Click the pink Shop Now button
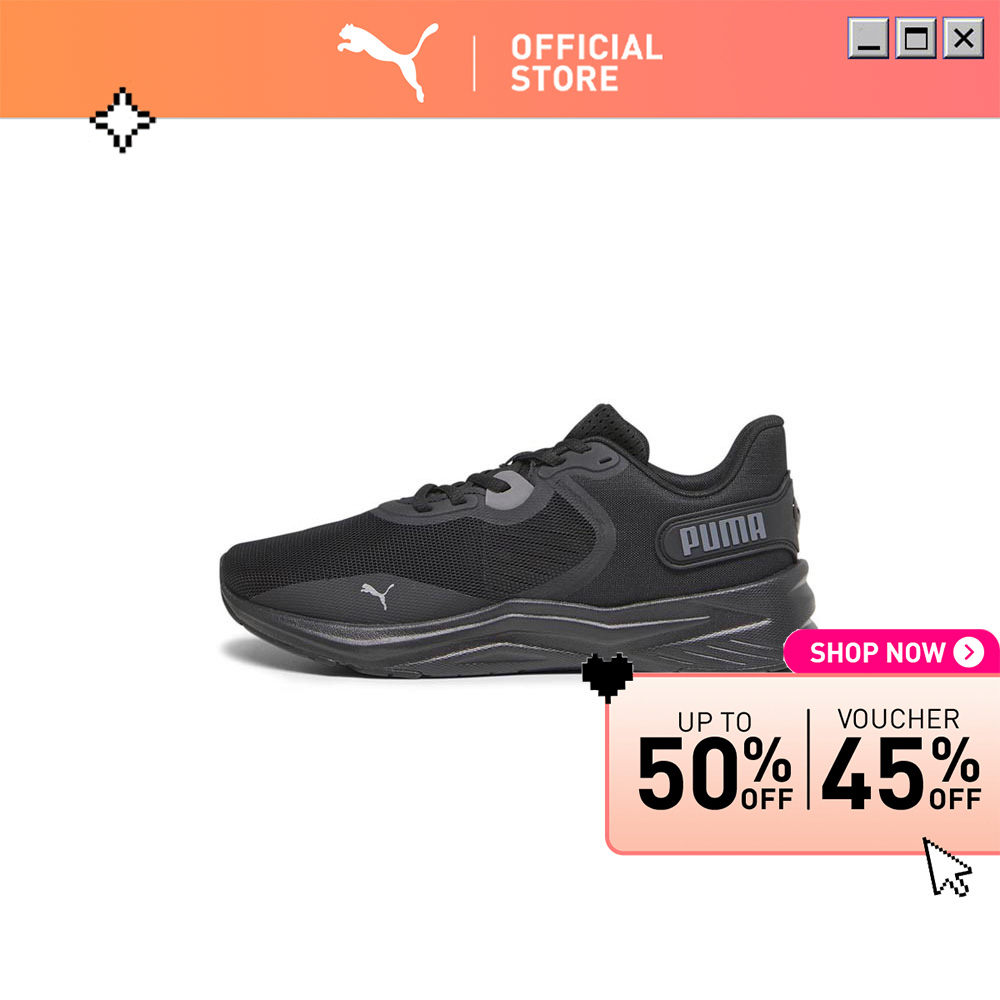The image size is (1000, 1000). point(892,652)
